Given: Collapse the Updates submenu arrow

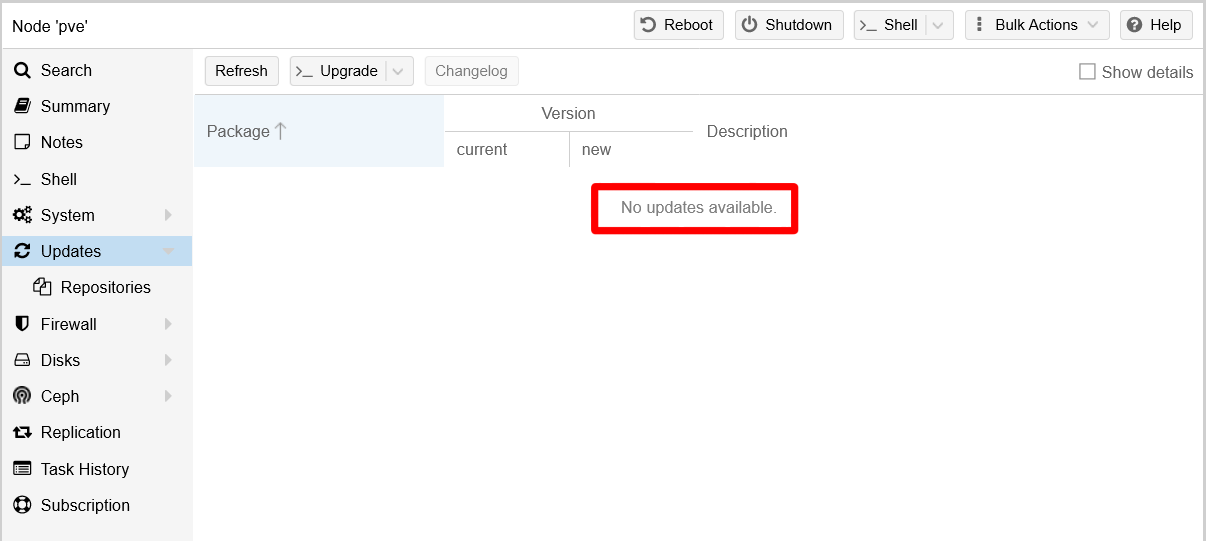Looking at the screenshot, I should pyautogui.click(x=168, y=251).
